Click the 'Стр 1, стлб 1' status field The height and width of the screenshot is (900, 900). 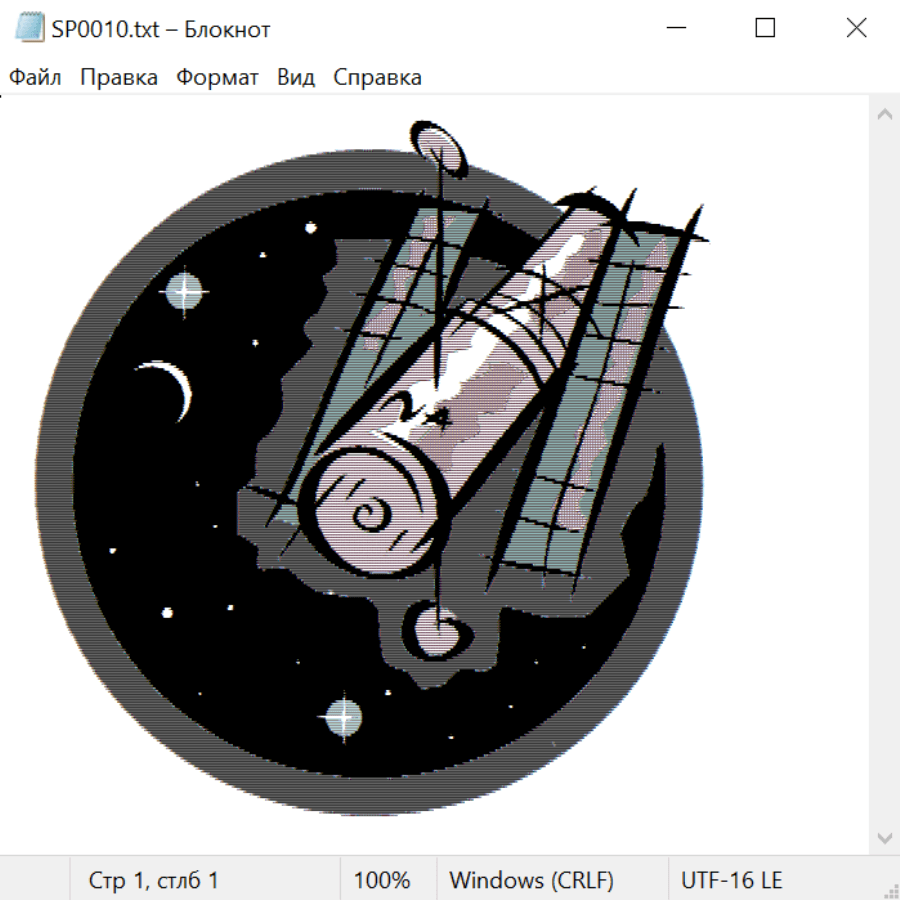pos(154,880)
